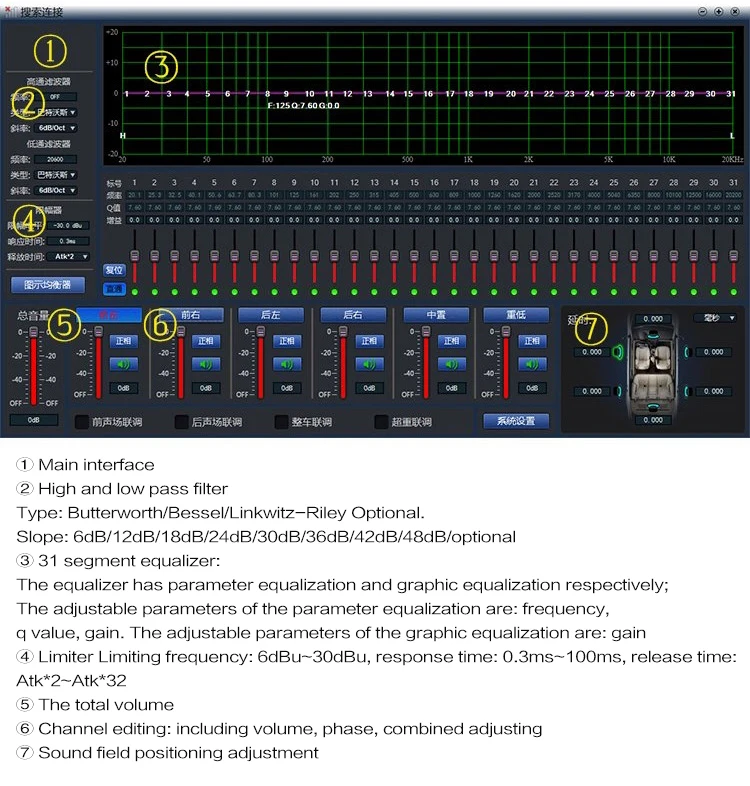
Task: Select EQ node 9 on the graph
Action: pyautogui.click(x=286, y=94)
